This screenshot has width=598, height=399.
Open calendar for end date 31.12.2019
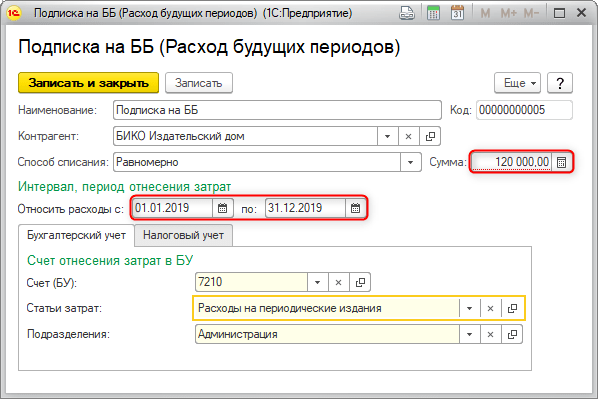point(355,208)
